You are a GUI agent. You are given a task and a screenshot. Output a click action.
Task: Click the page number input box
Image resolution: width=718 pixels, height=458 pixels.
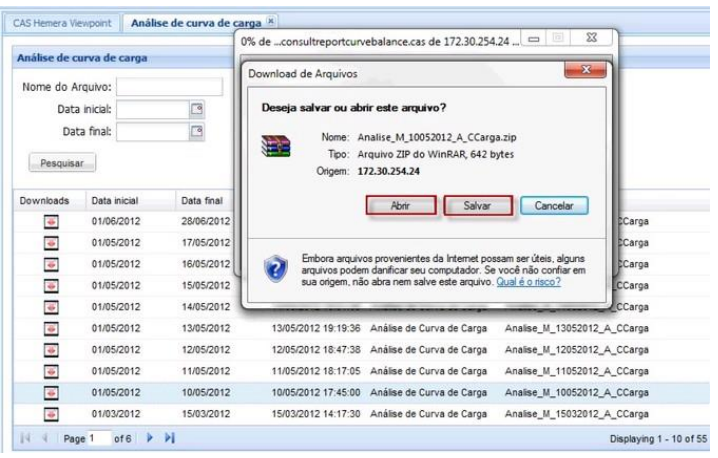pyautogui.click(x=99, y=439)
